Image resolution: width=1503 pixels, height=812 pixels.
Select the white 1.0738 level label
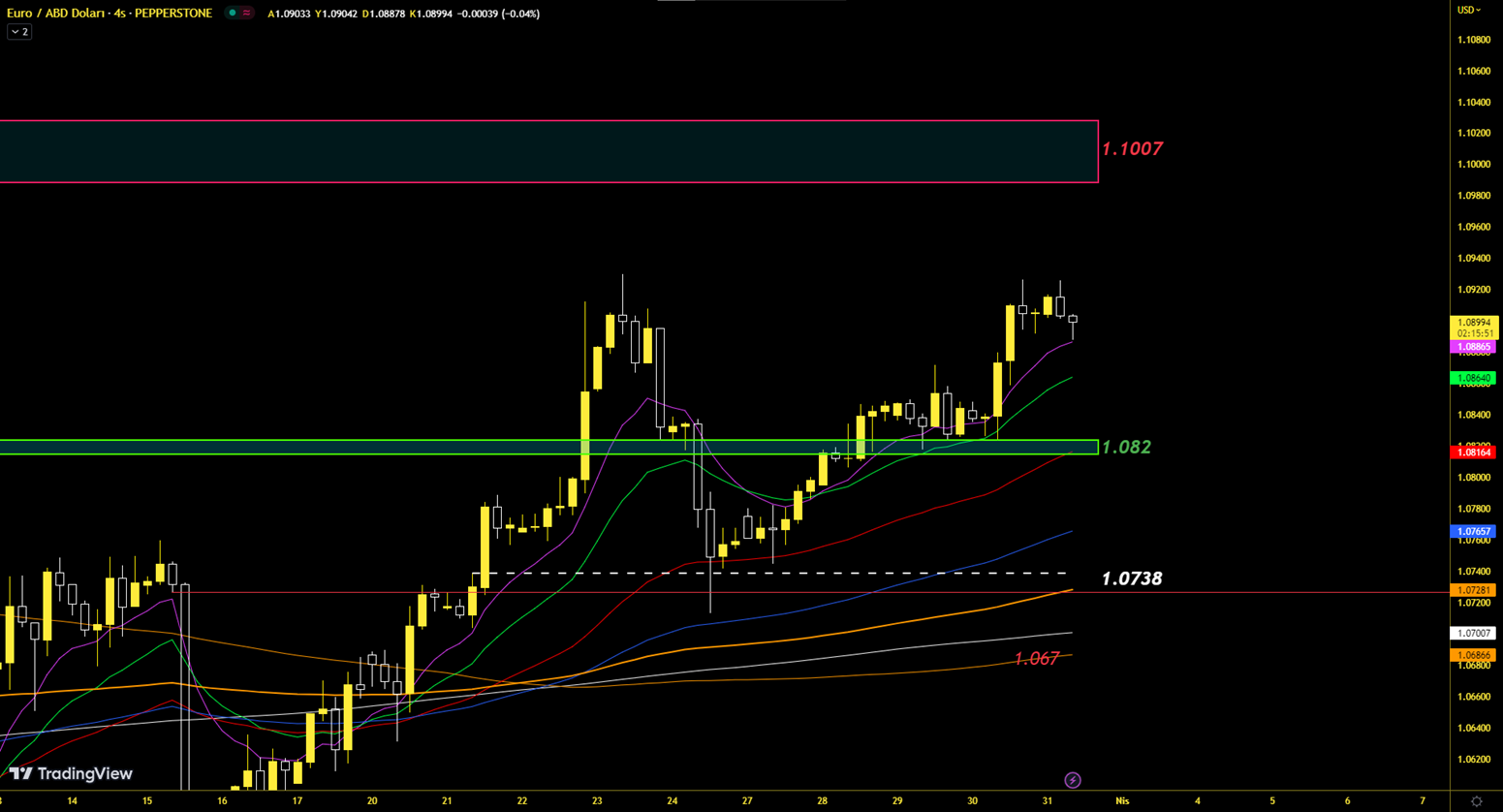[1132, 578]
